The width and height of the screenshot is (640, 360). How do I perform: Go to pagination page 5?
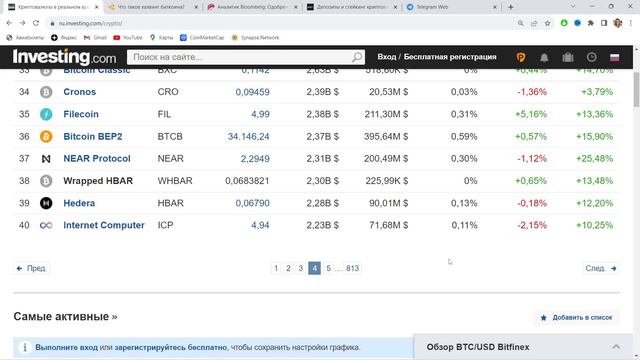pyautogui.click(x=328, y=268)
